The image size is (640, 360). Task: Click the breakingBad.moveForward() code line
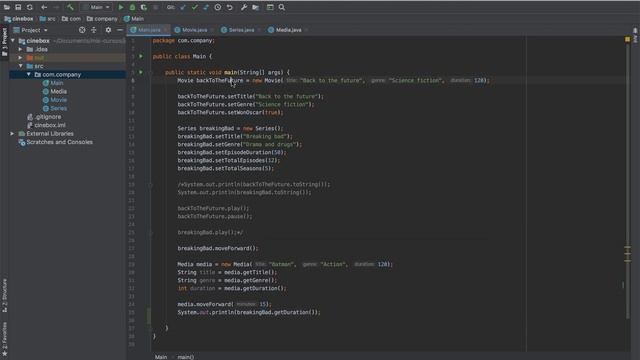218,248
